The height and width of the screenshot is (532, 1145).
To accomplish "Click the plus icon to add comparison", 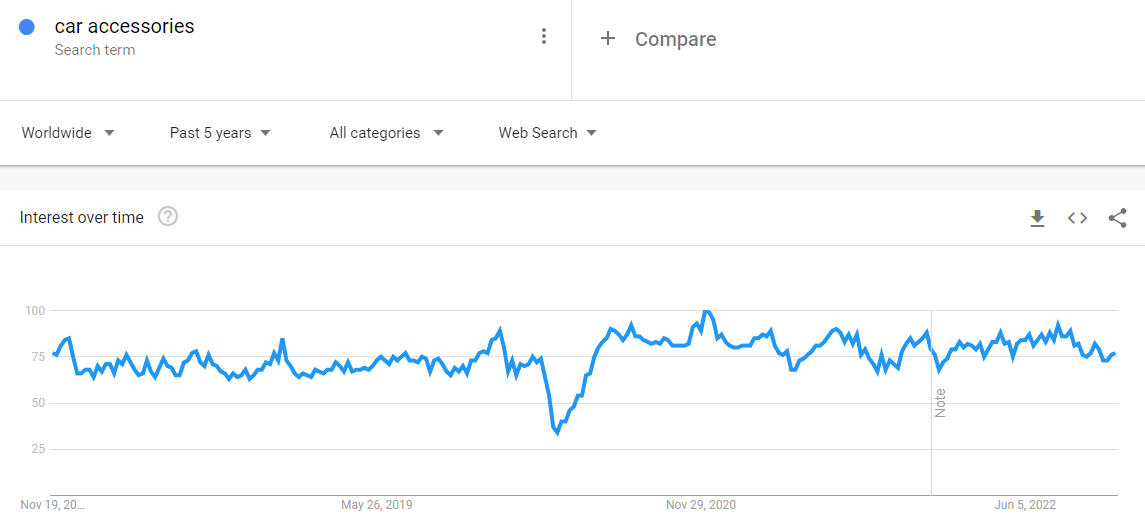I will [x=607, y=39].
